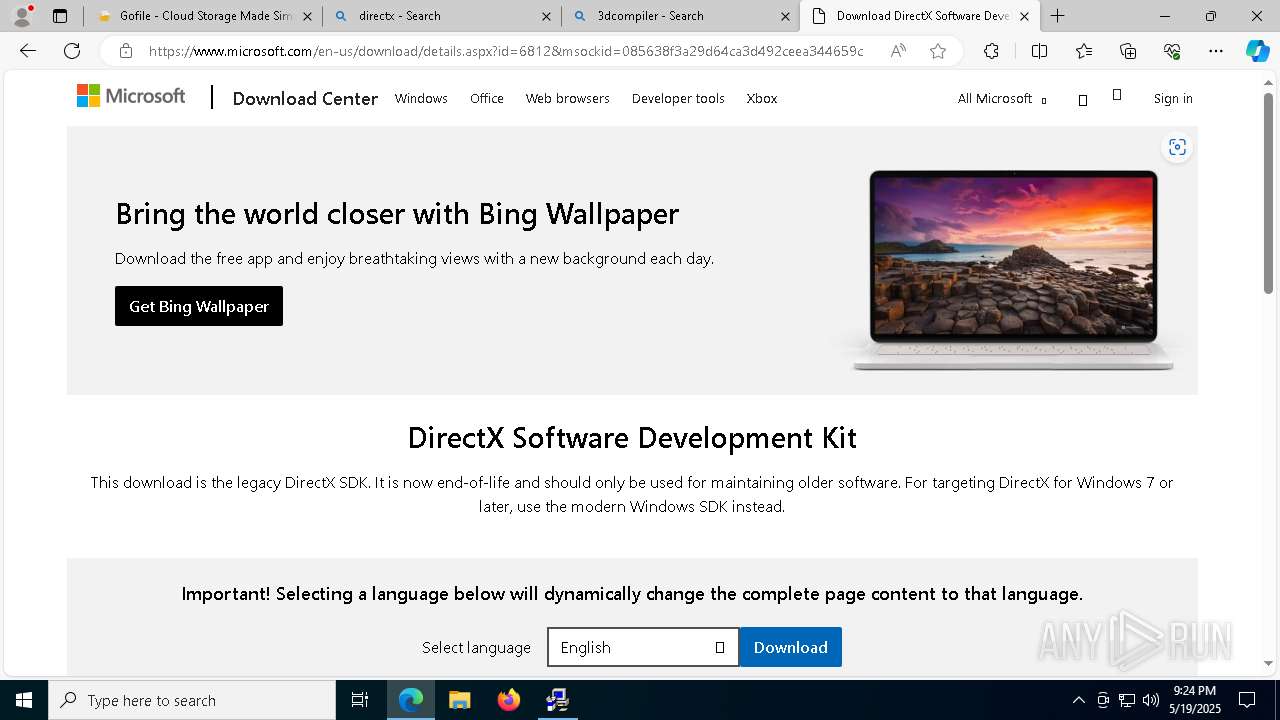The width and height of the screenshot is (1280, 720).
Task: Open Collections icon in toolbar
Action: pos(1128,51)
